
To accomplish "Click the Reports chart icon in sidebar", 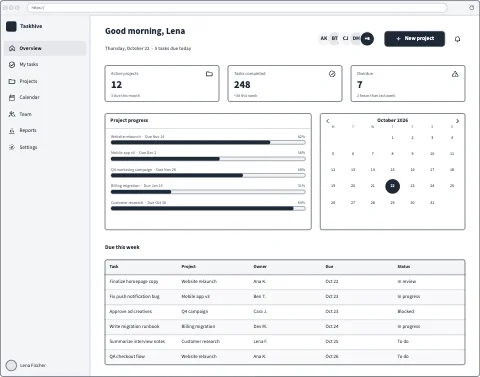I will coord(12,130).
